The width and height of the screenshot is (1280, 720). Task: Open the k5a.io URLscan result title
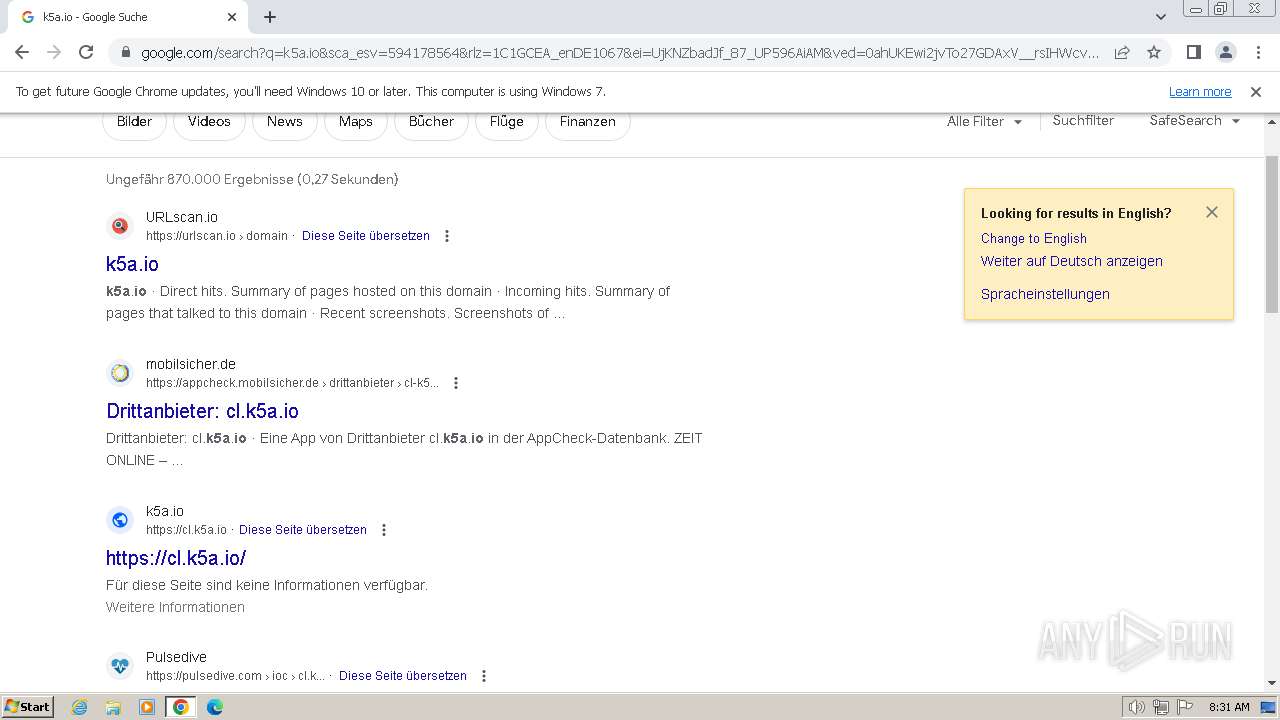(x=132, y=264)
